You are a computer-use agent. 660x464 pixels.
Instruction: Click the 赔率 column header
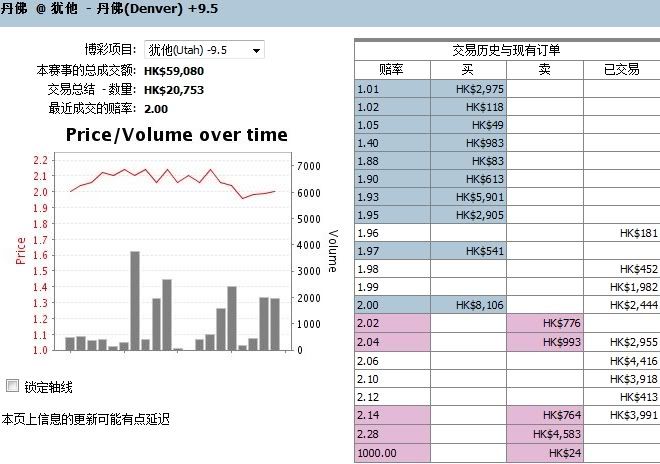point(392,69)
